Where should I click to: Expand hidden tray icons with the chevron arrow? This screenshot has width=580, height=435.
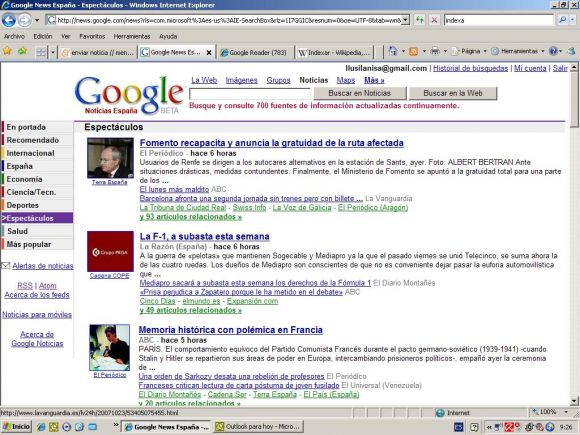point(489,427)
